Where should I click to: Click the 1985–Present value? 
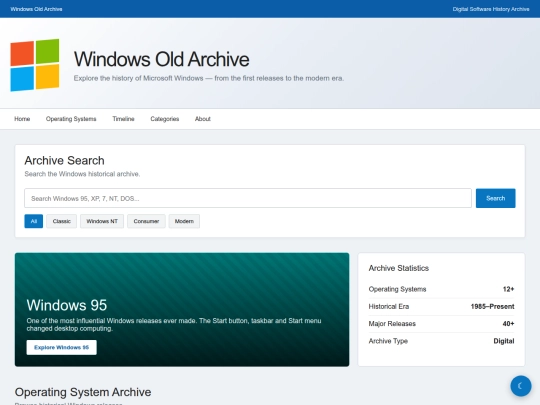click(x=492, y=307)
